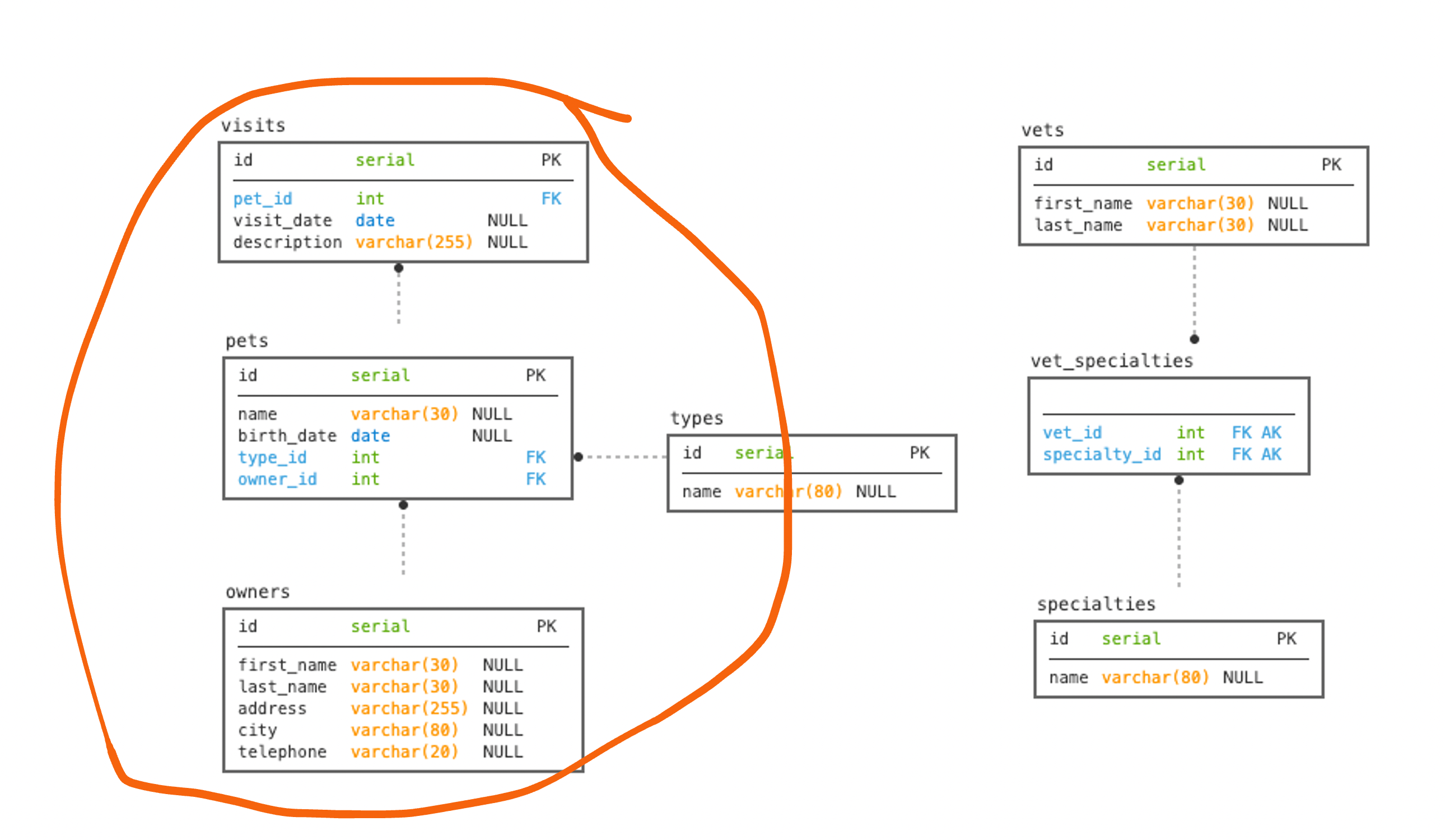
Task: Click the AK marker on vet_id row
Action: tap(1272, 433)
